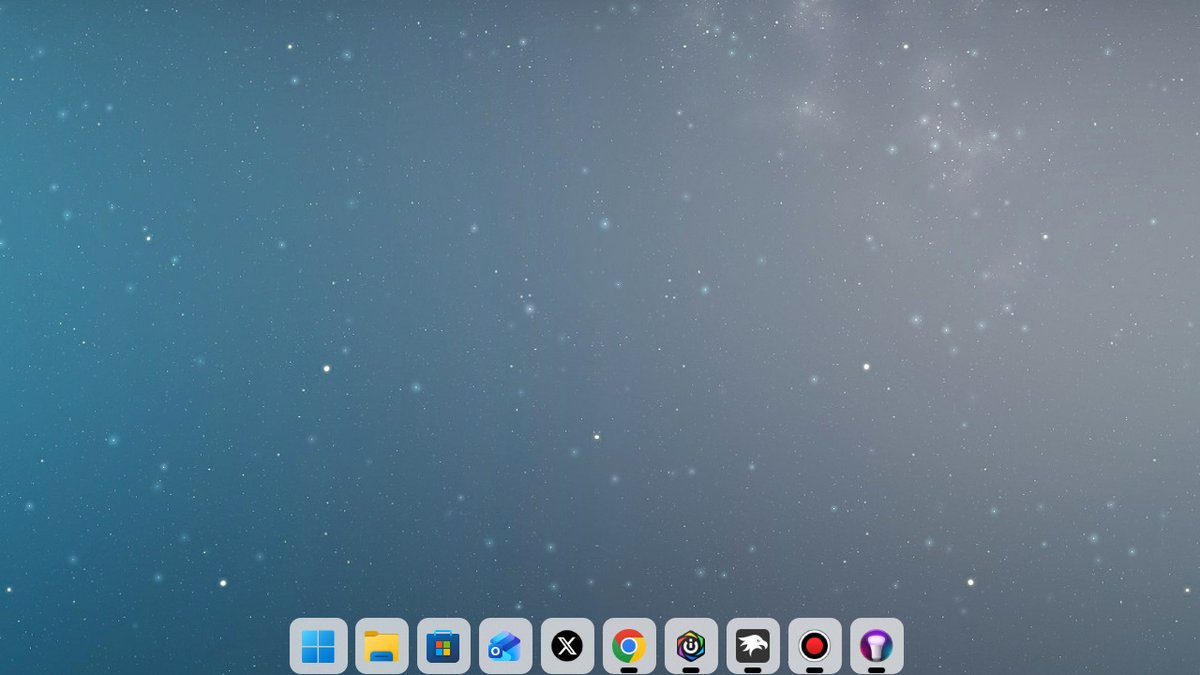The image size is (1200, 675).
Task: Open the Outlook mail app
Action: tap(505, 646)
